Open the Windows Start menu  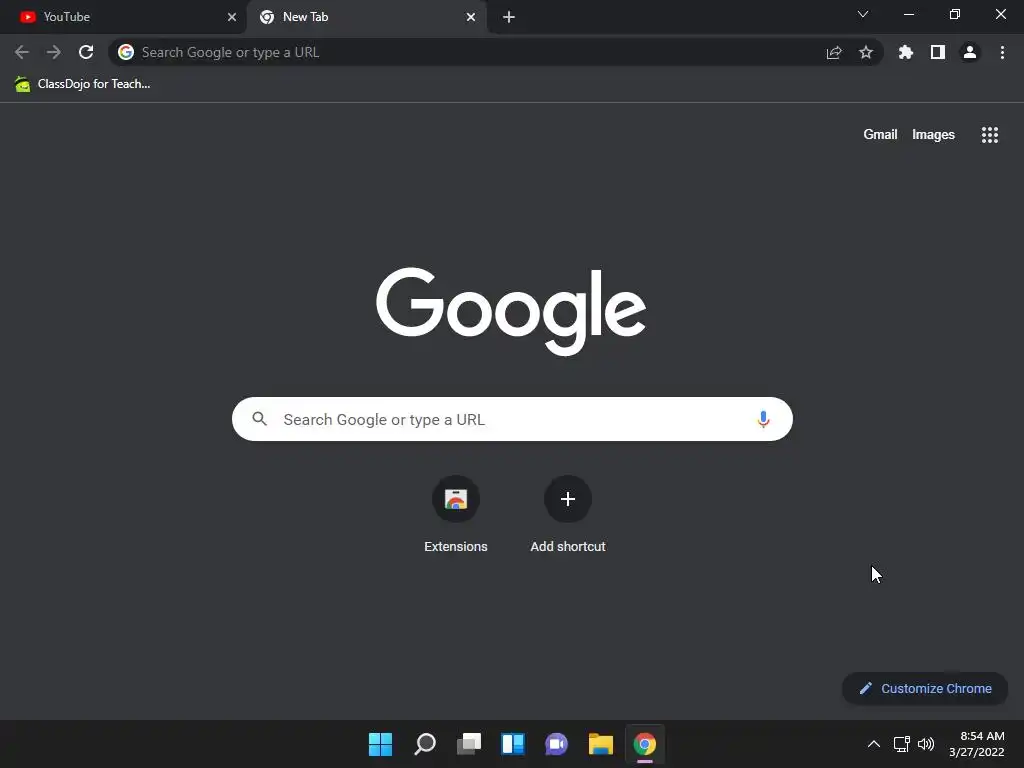pos(380,744)
